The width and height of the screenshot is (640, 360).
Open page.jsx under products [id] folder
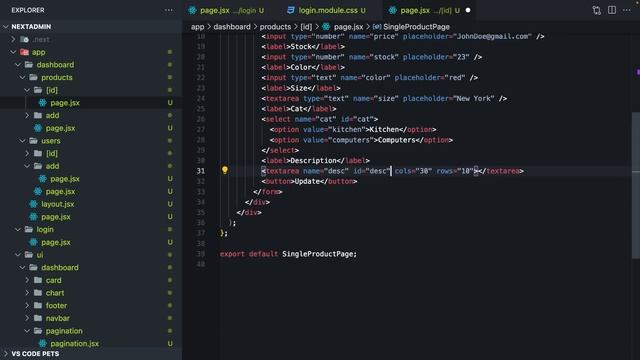pyautogui.click(x=65, y=103)
